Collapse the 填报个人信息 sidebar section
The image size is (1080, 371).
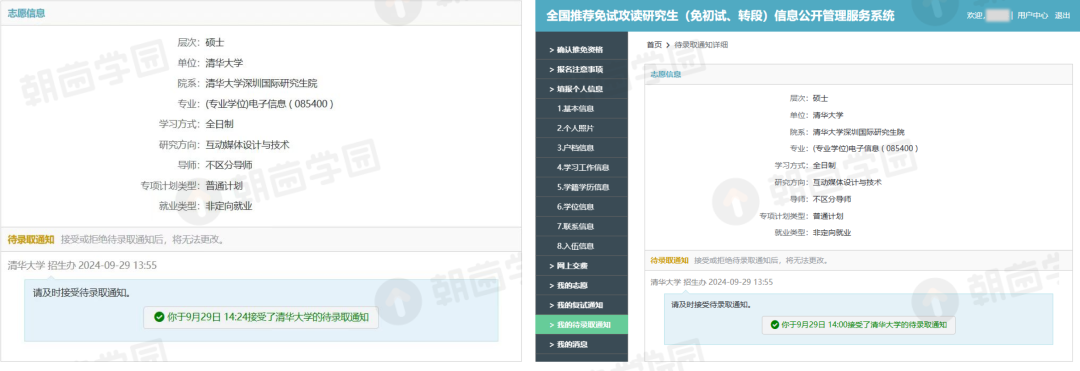[x=581, y=89]
